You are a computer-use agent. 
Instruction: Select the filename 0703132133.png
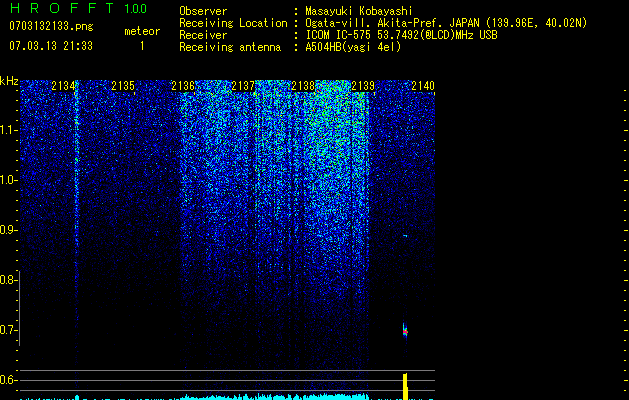51,26
